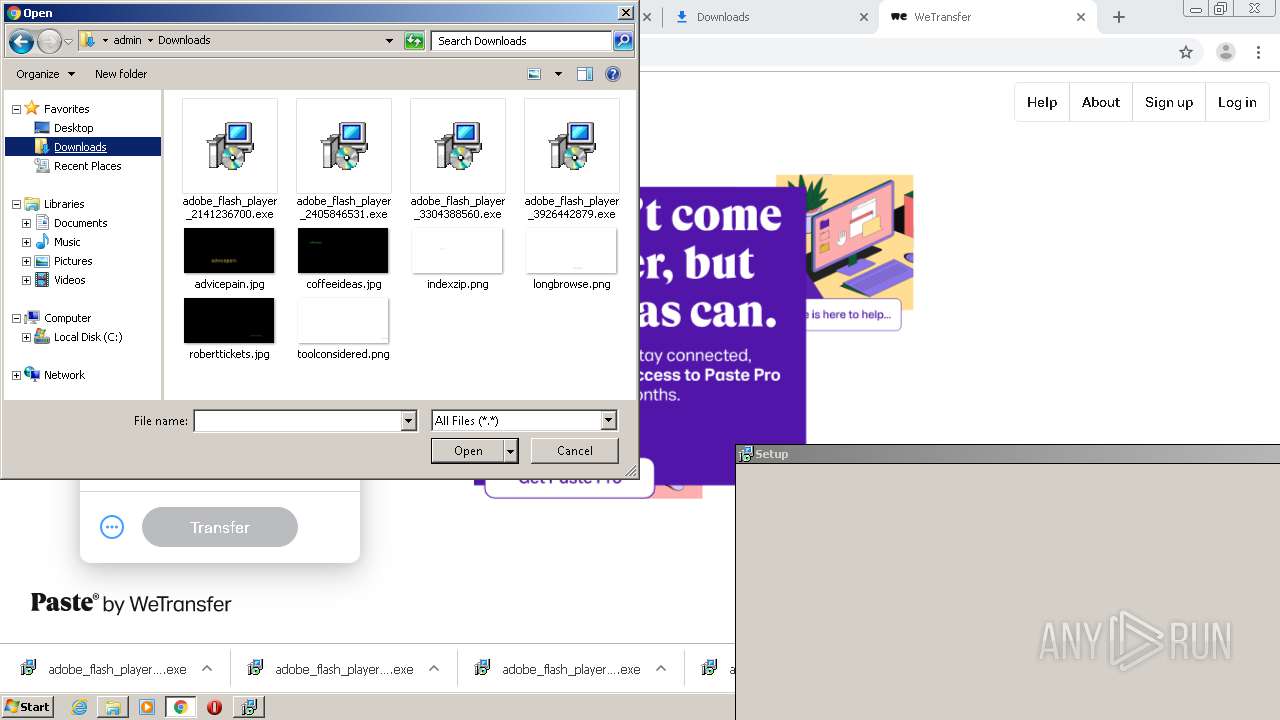Collapse the Libraries tree node
This screenshot has height=720, width=1280.
click(x=16, y=204)
